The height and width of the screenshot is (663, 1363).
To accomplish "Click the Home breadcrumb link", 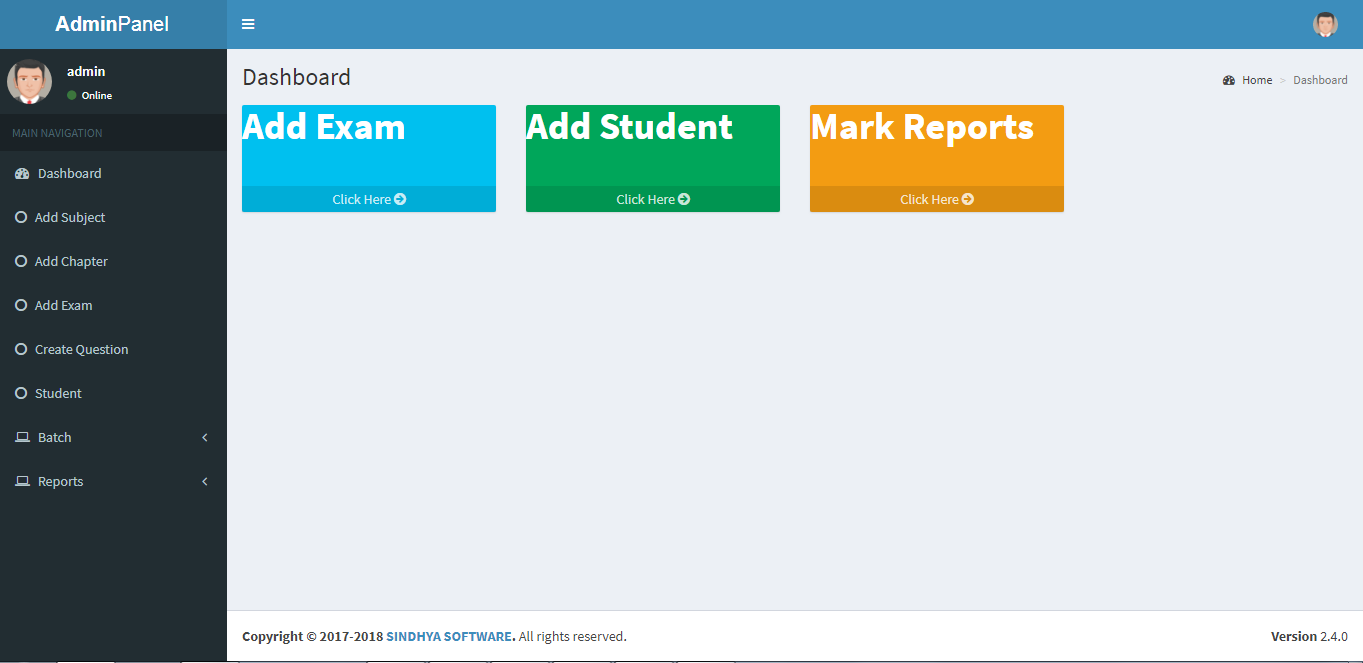I will tap(1257, 80).
